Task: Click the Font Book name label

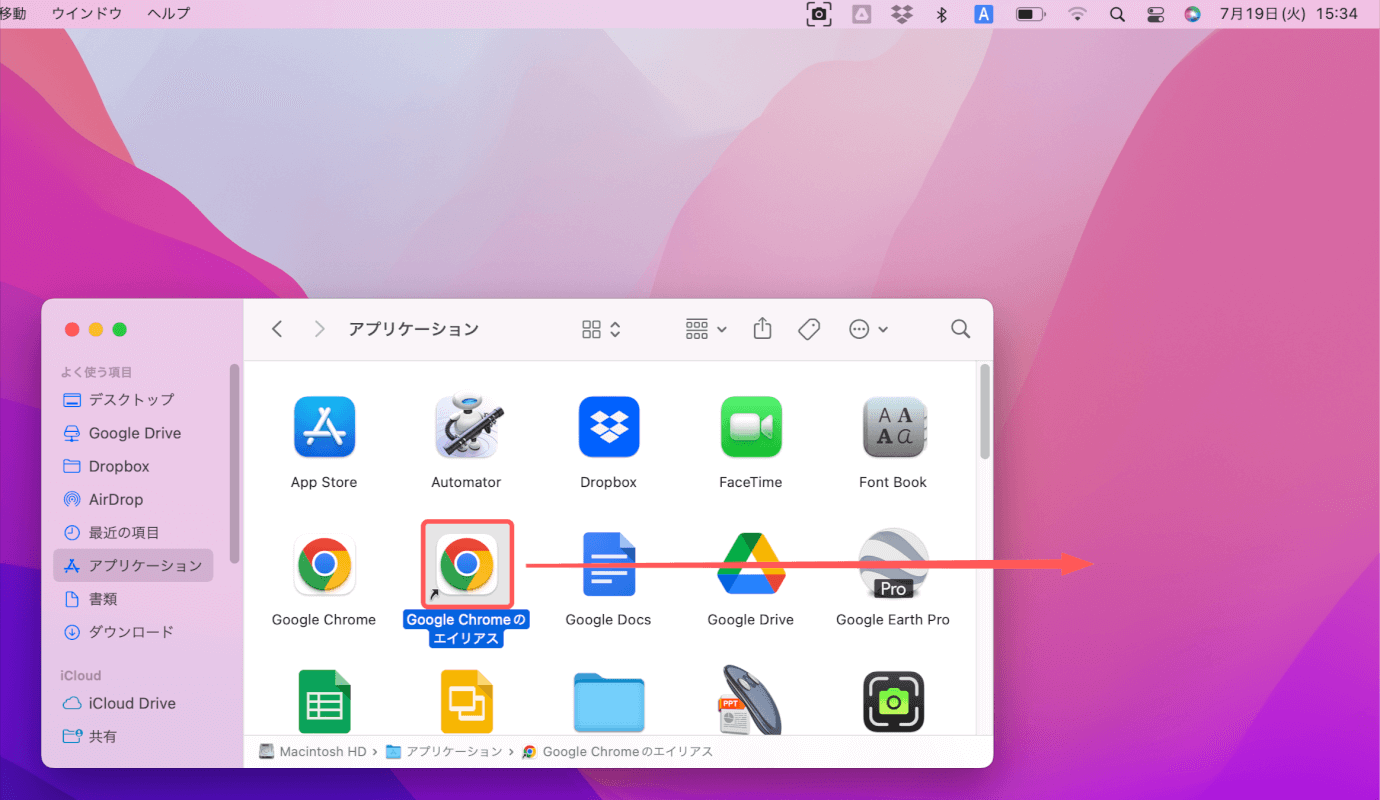Action: (893, 482)
